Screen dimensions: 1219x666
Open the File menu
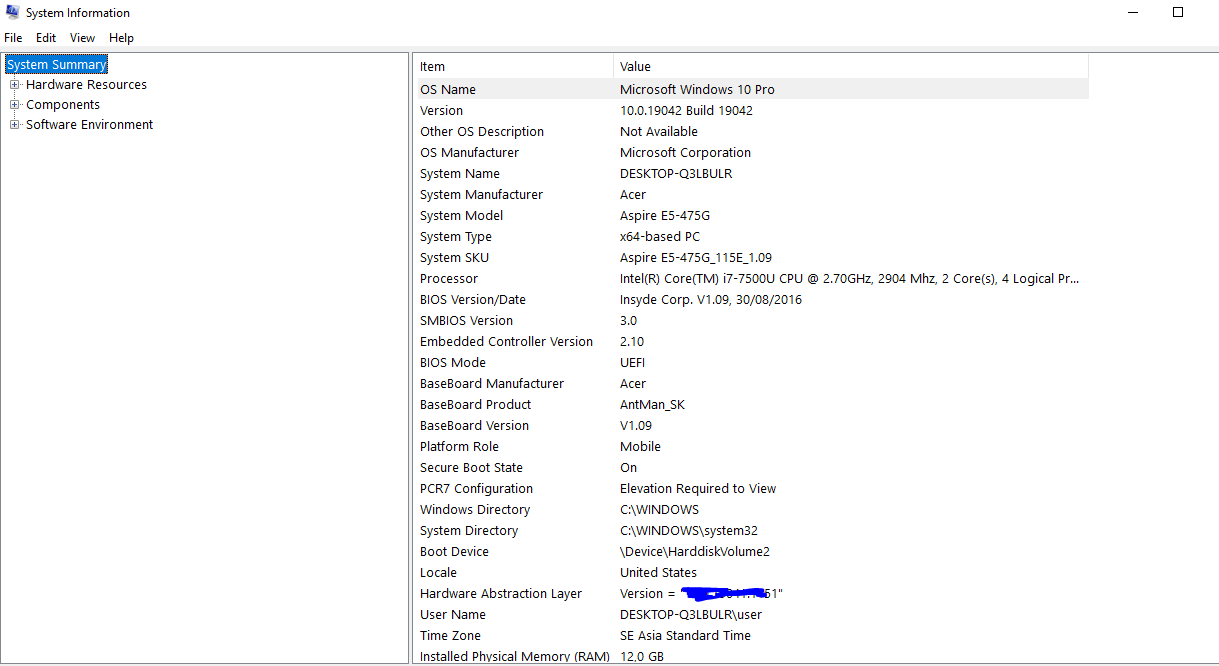click(x=13, y=38)
